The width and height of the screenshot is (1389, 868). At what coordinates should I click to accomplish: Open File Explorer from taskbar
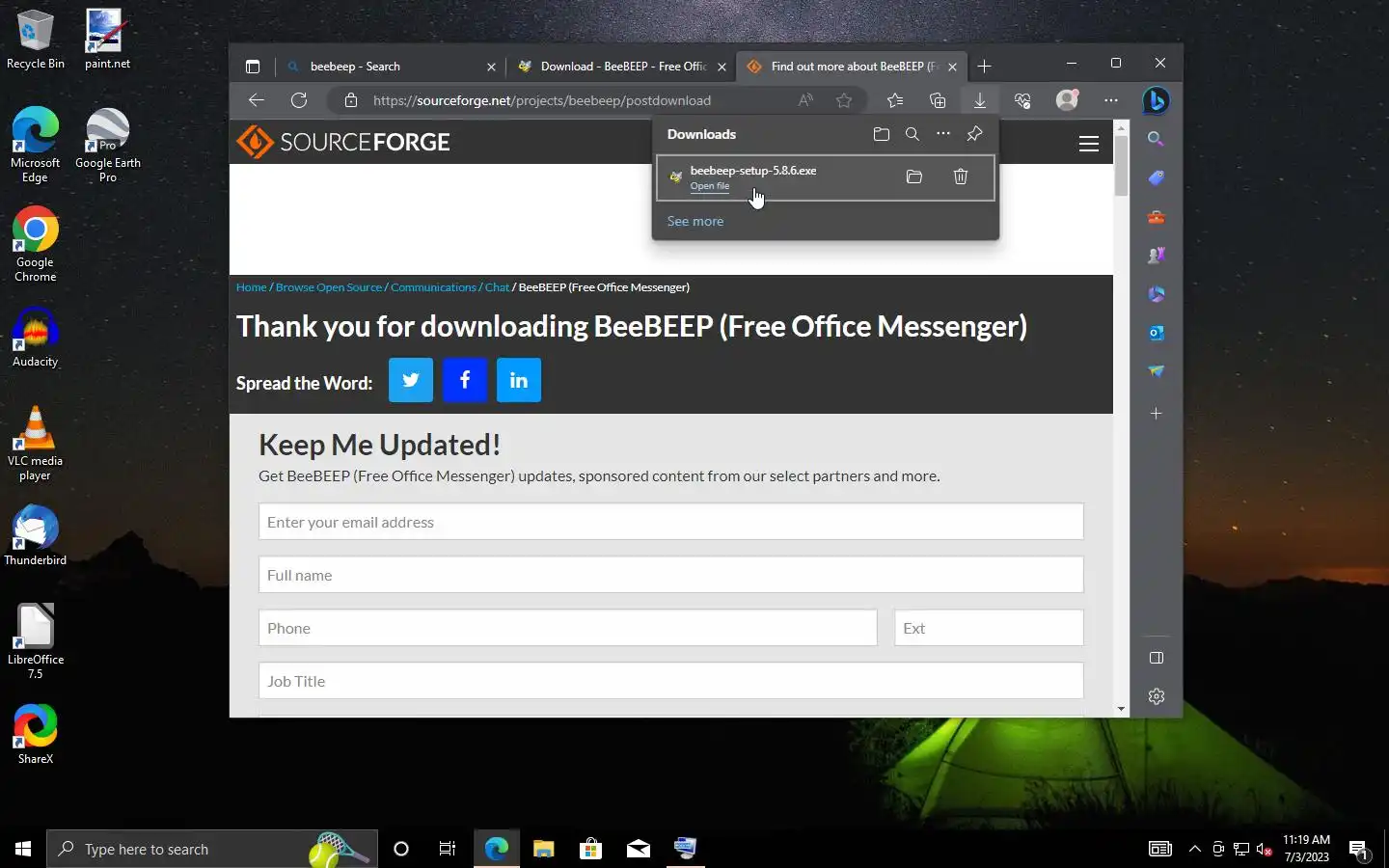543,849
